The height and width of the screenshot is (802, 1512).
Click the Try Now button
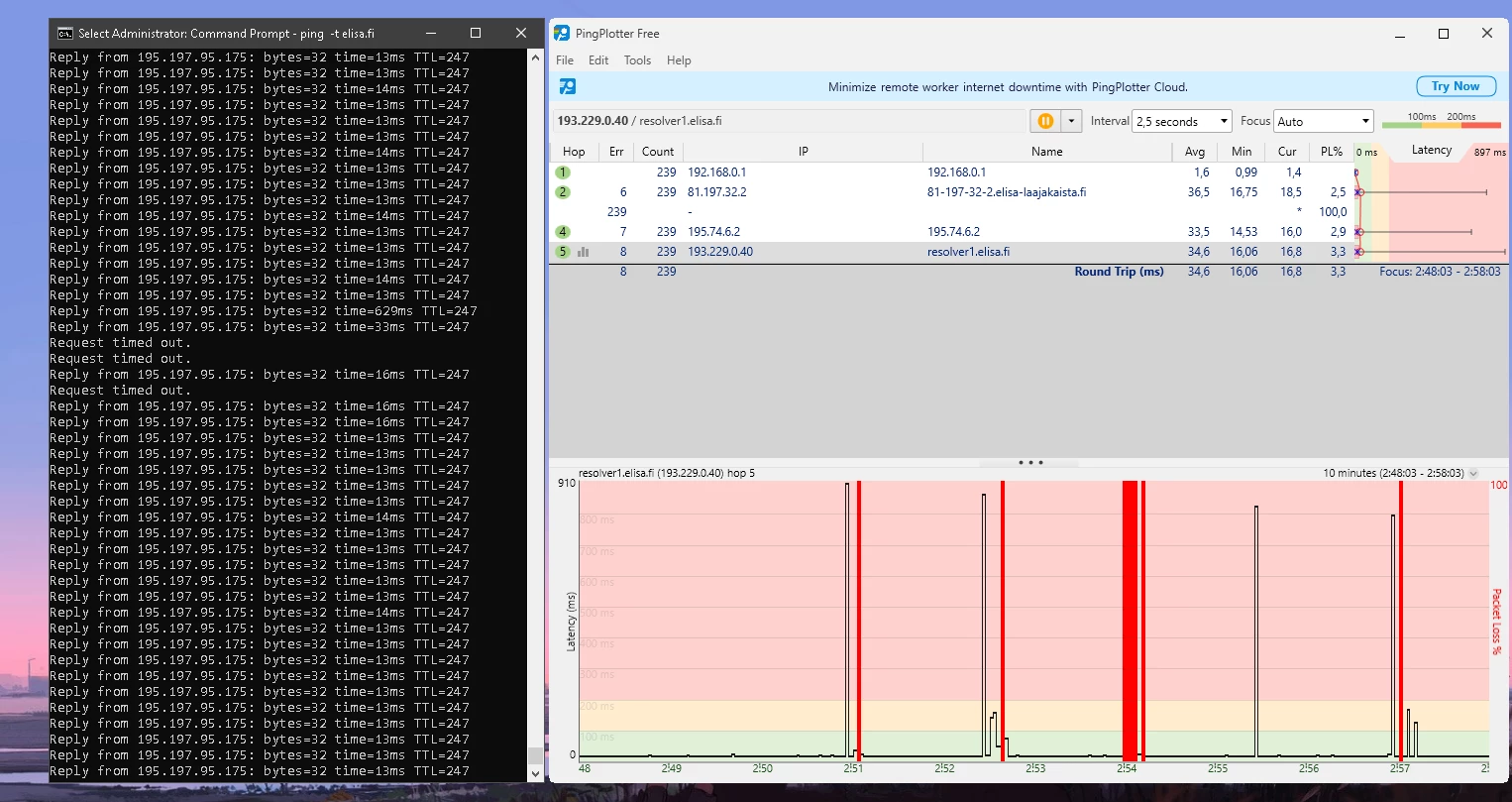click(x=1455, y=86)
